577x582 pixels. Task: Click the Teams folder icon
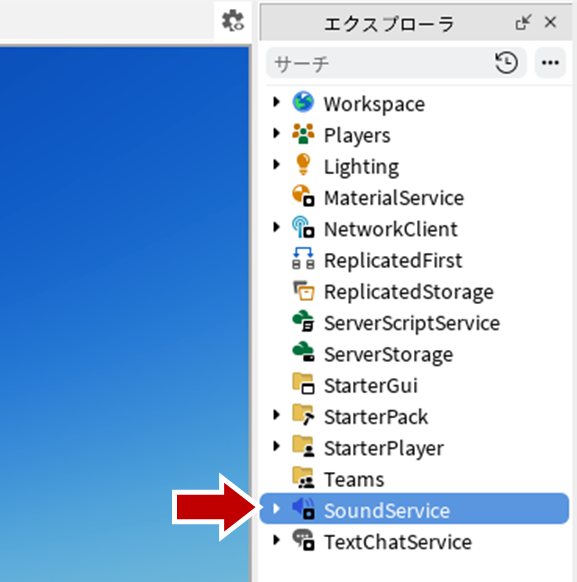[x=303, y=477]
